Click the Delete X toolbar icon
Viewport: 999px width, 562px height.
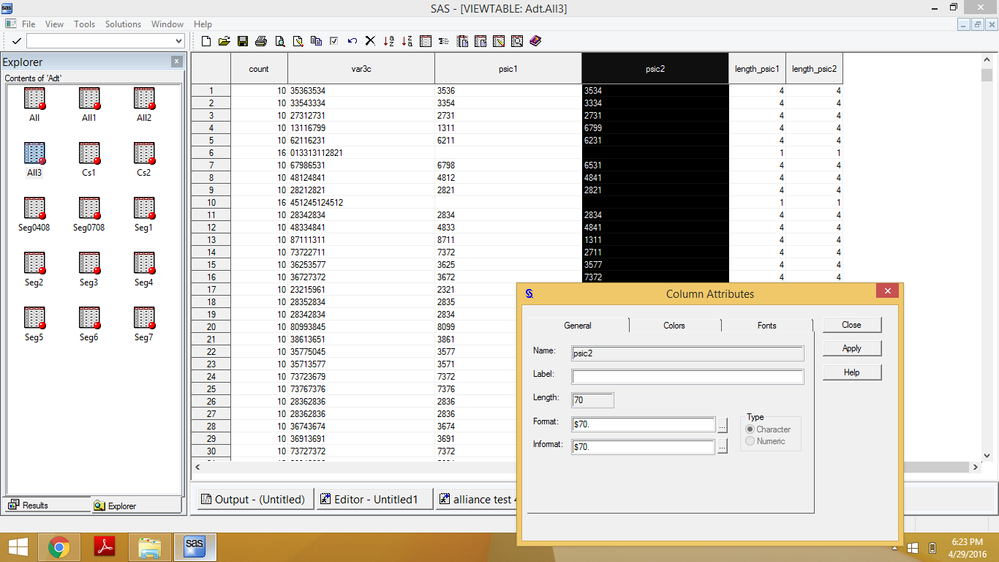370,41
